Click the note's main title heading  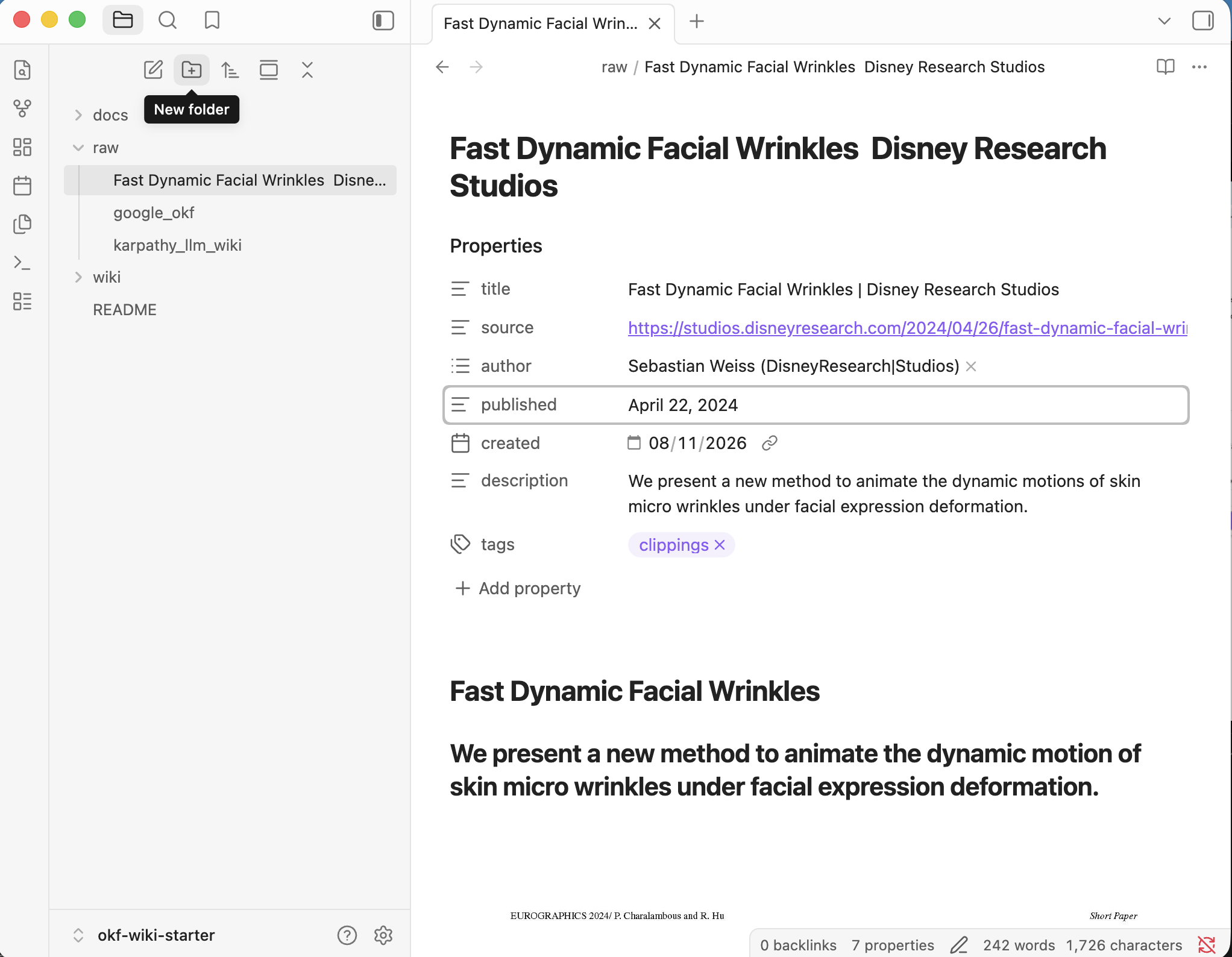click(778, 167)
